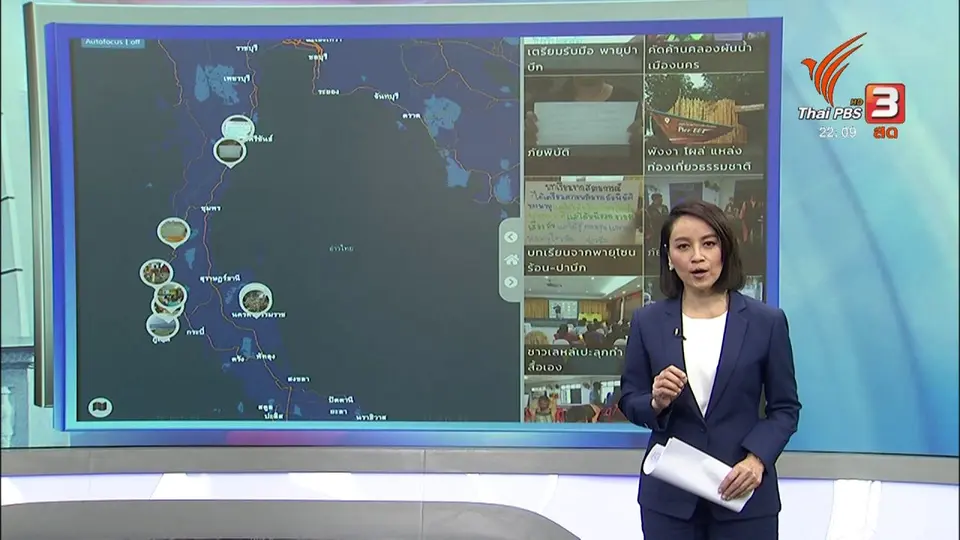Open the ภัยพิบัติ story card
960x540 pixels.
[x=583, y=127]
